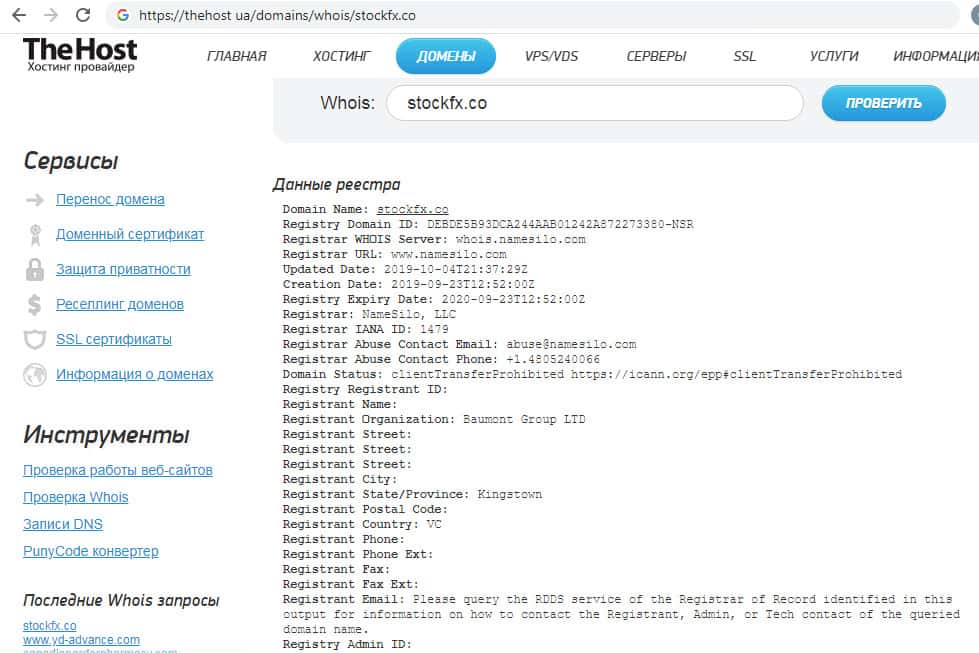Screen dimensions: 979x653
Task: Click the Updated Date 2019-10-04T21:37:29Z value
Action: [456, 270]
